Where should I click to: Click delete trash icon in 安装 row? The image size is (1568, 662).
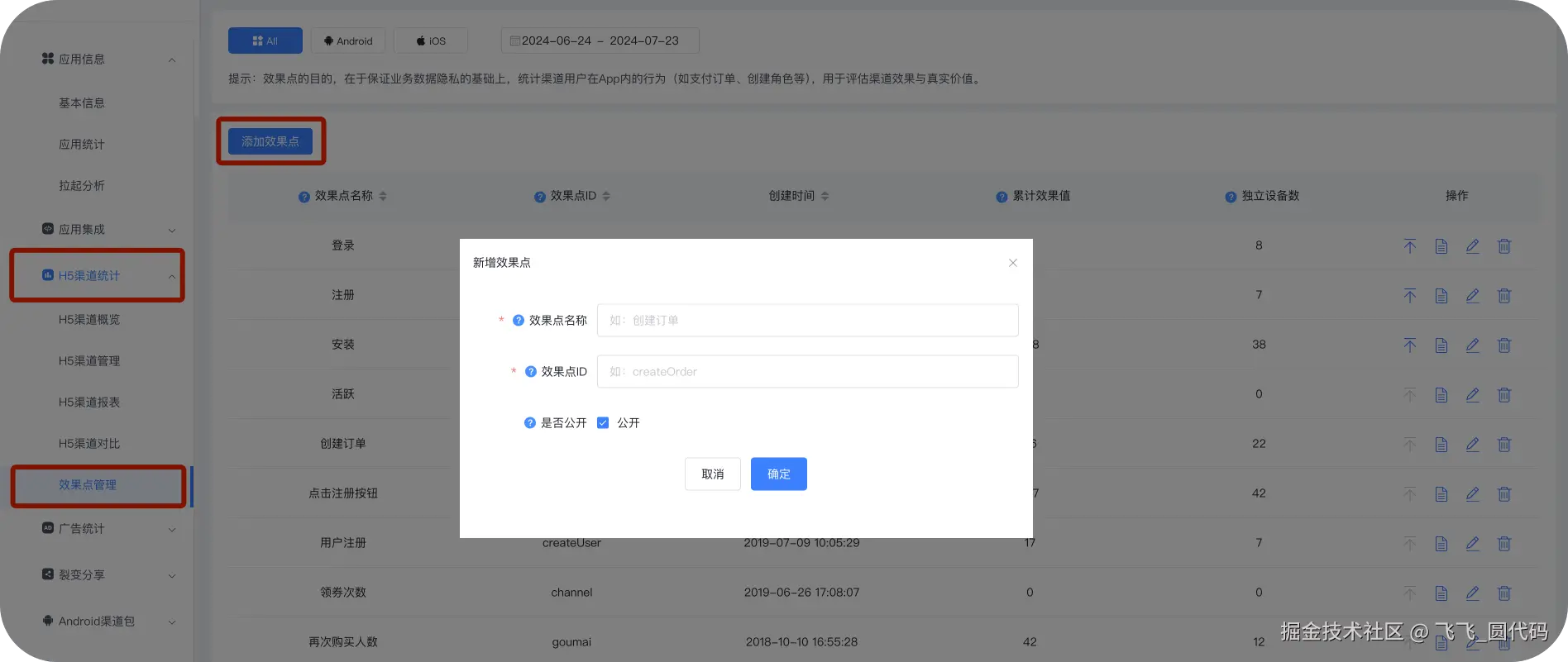pos(1504,345)
